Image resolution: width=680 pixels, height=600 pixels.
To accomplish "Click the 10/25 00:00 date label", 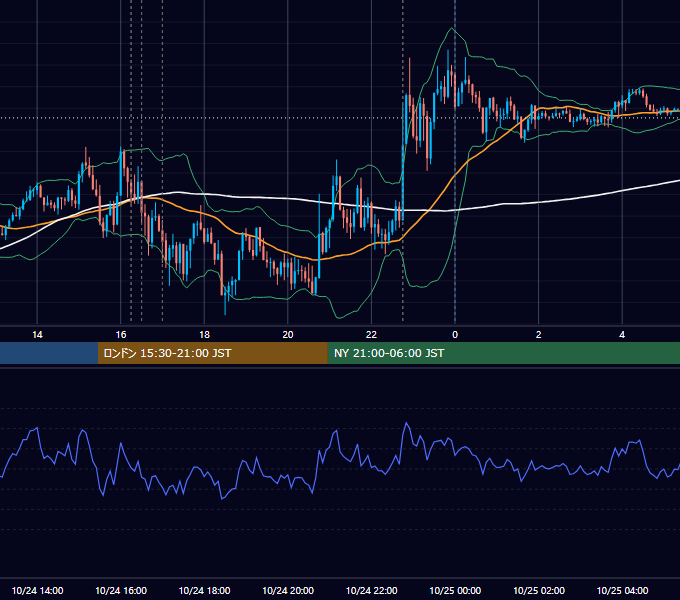I will pos(455,590).
